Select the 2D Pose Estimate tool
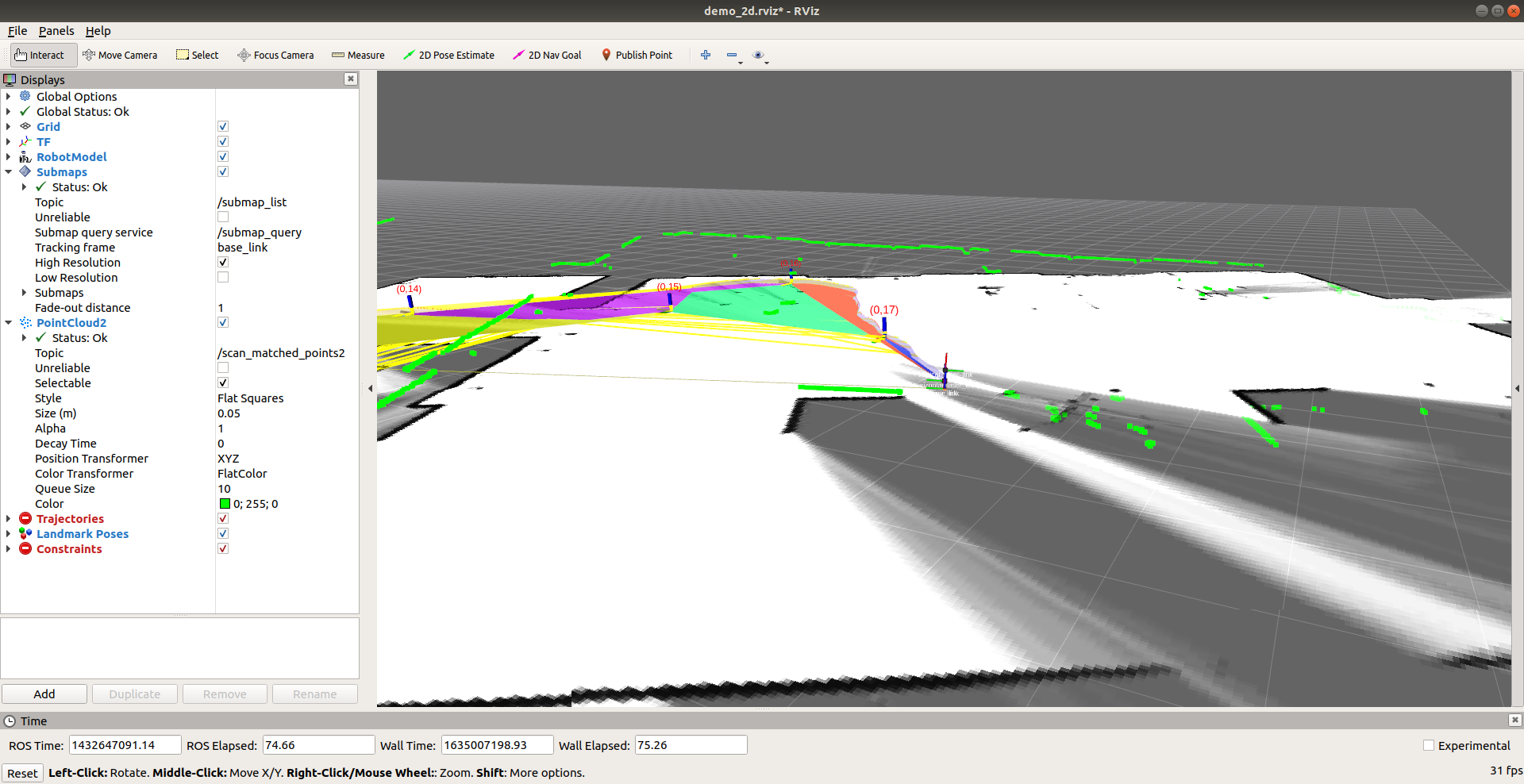This screenshot has width=1524, height=784. click(448, 55)
